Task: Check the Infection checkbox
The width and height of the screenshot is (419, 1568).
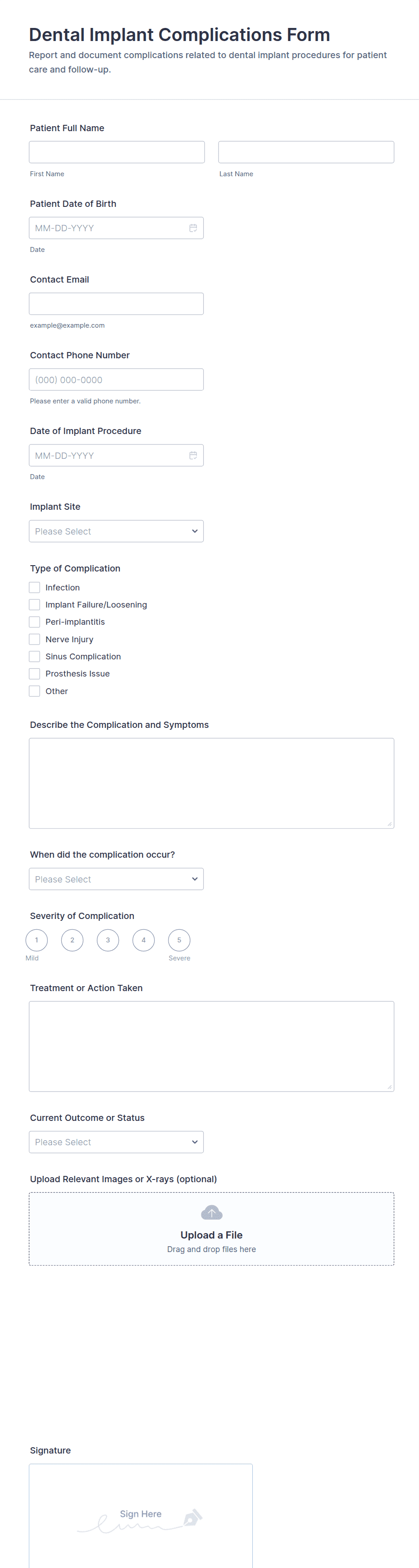Action: tap(35, 587)
